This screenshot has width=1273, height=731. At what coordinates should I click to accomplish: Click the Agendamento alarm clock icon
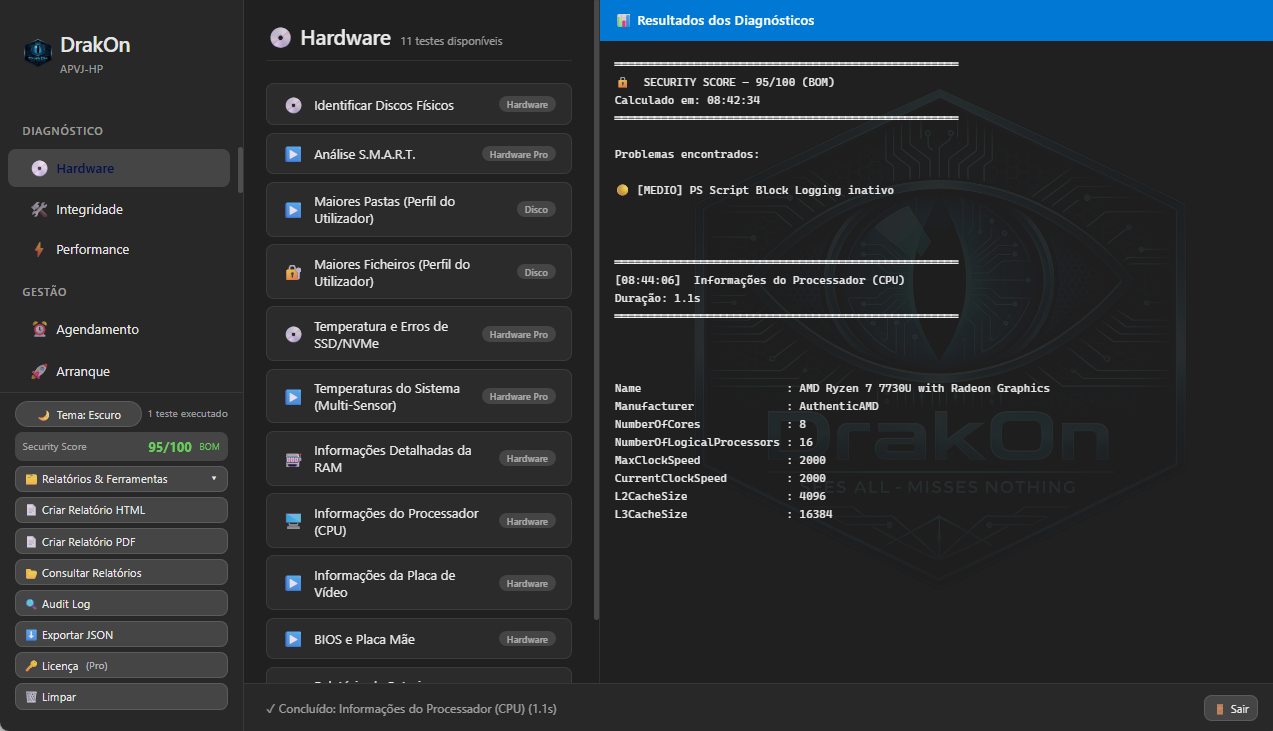pos(39,329)
